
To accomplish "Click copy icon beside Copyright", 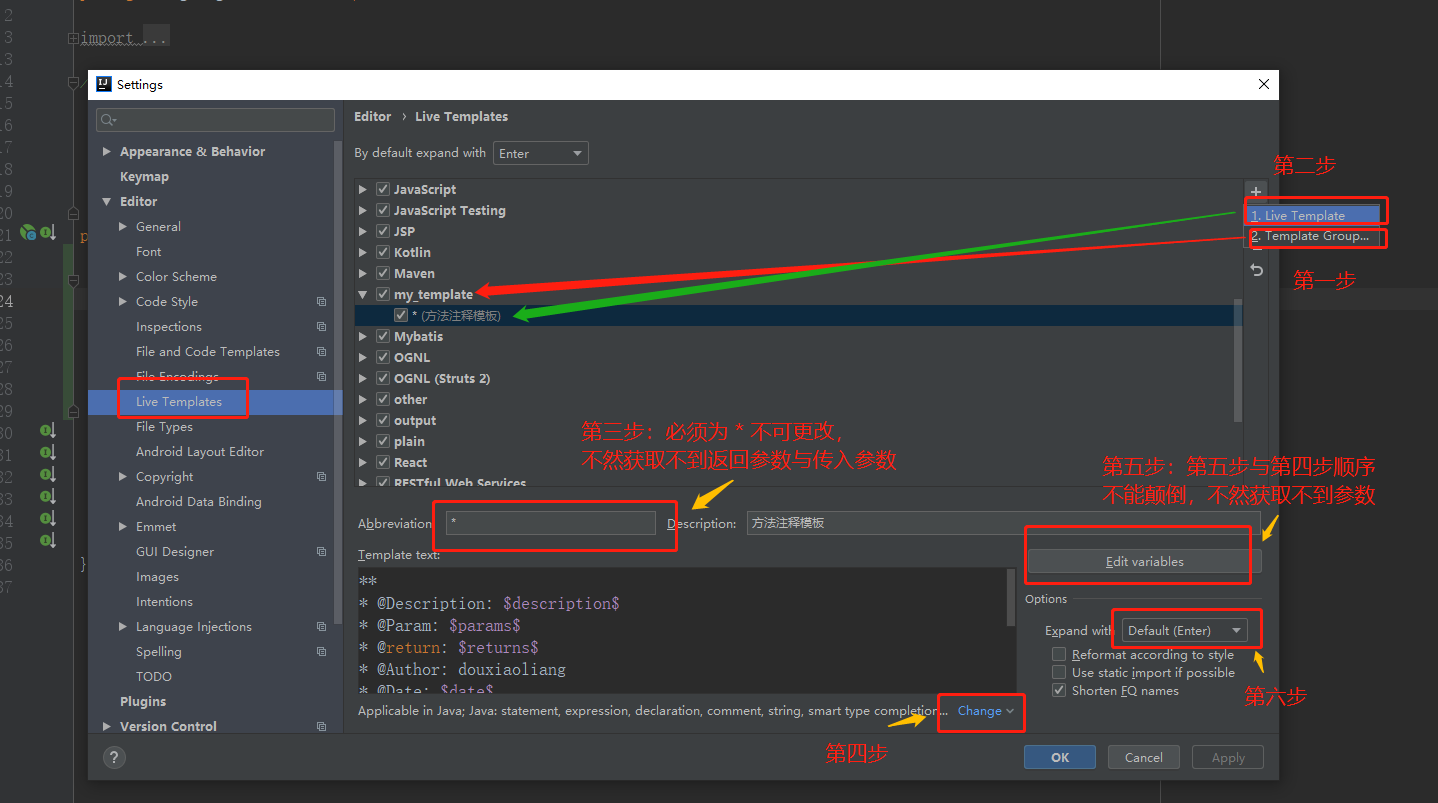I will pos(321,477).
